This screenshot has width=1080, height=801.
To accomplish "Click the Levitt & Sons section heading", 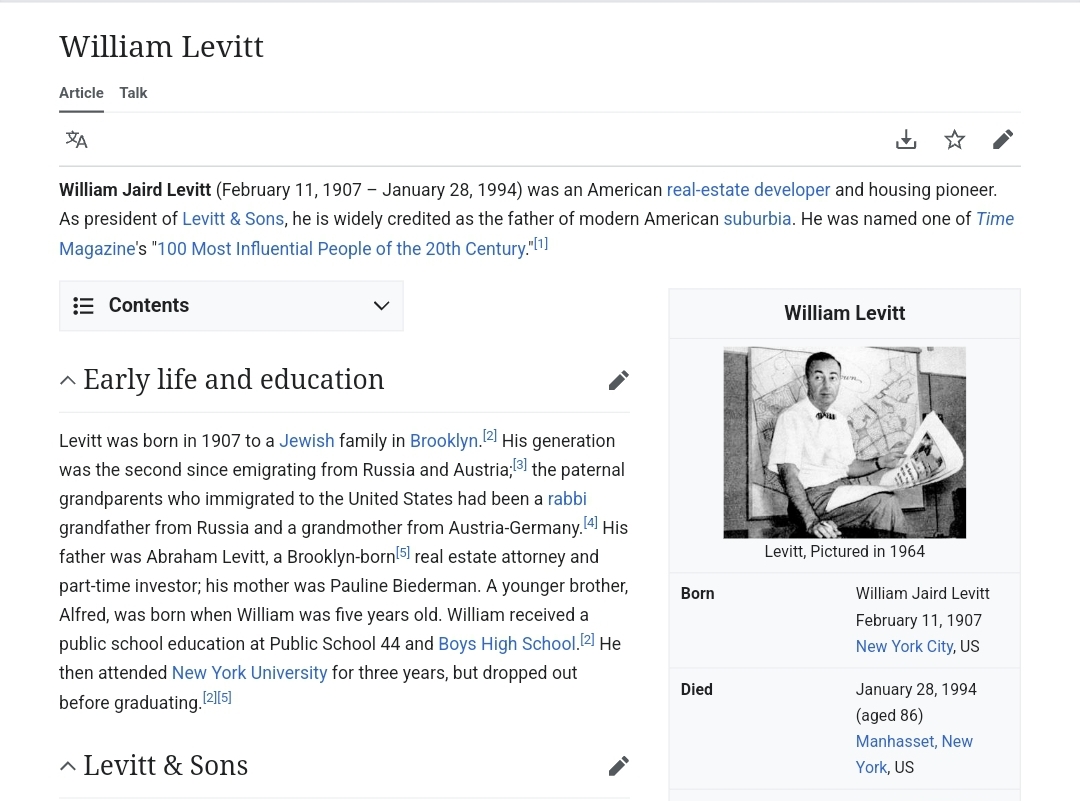I will (x=165, y=765).
